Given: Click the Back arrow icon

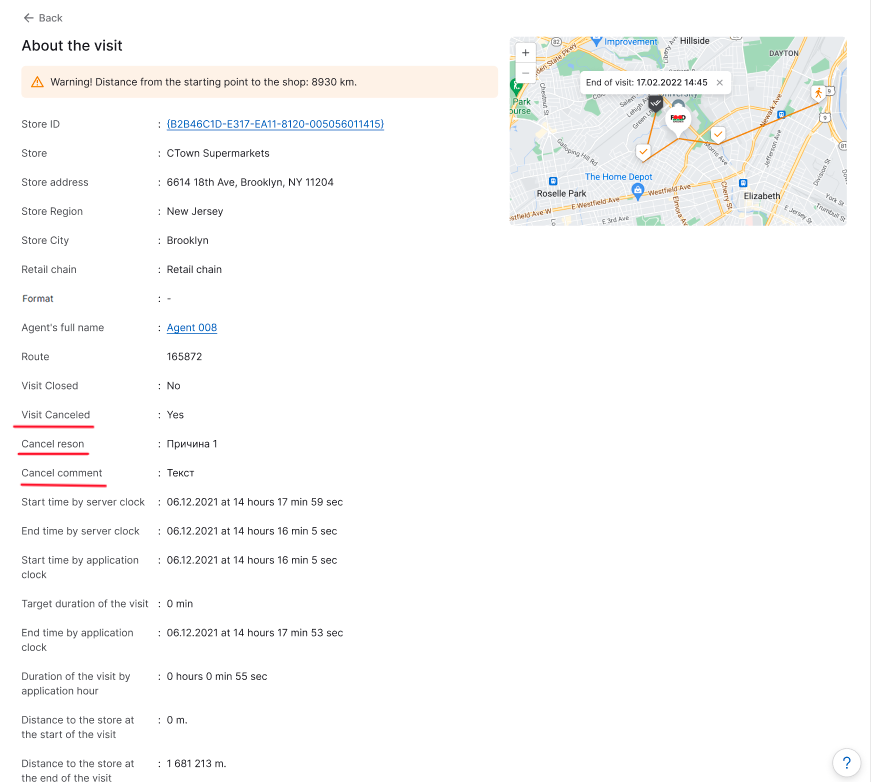Looking at the screenshot, I should (28, 18).
